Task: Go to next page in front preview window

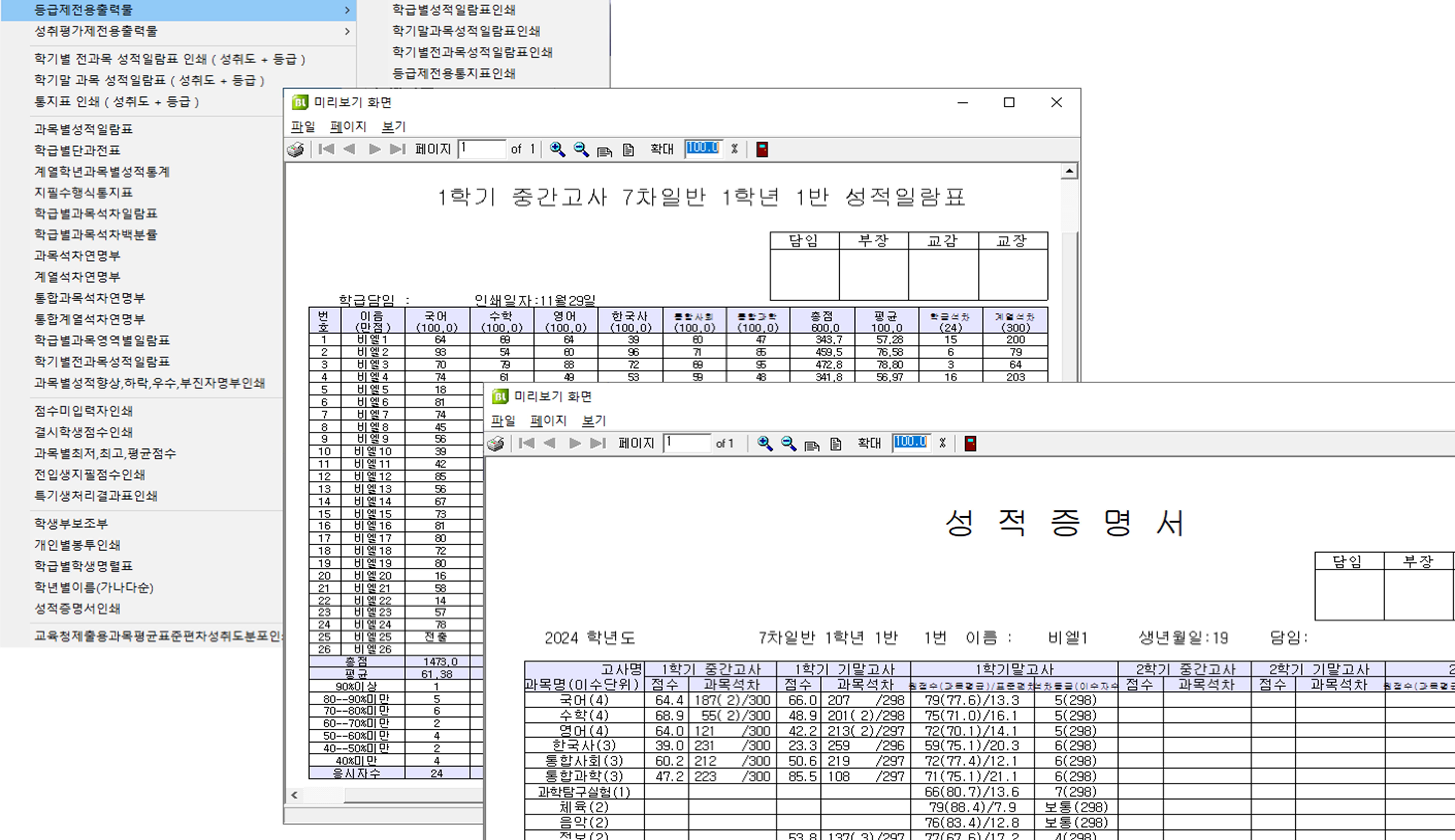Action: 574,443
